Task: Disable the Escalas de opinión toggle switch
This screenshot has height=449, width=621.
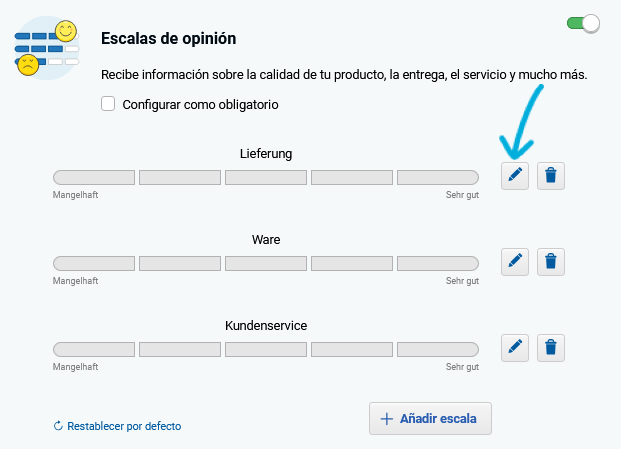Action: point(583,24)
